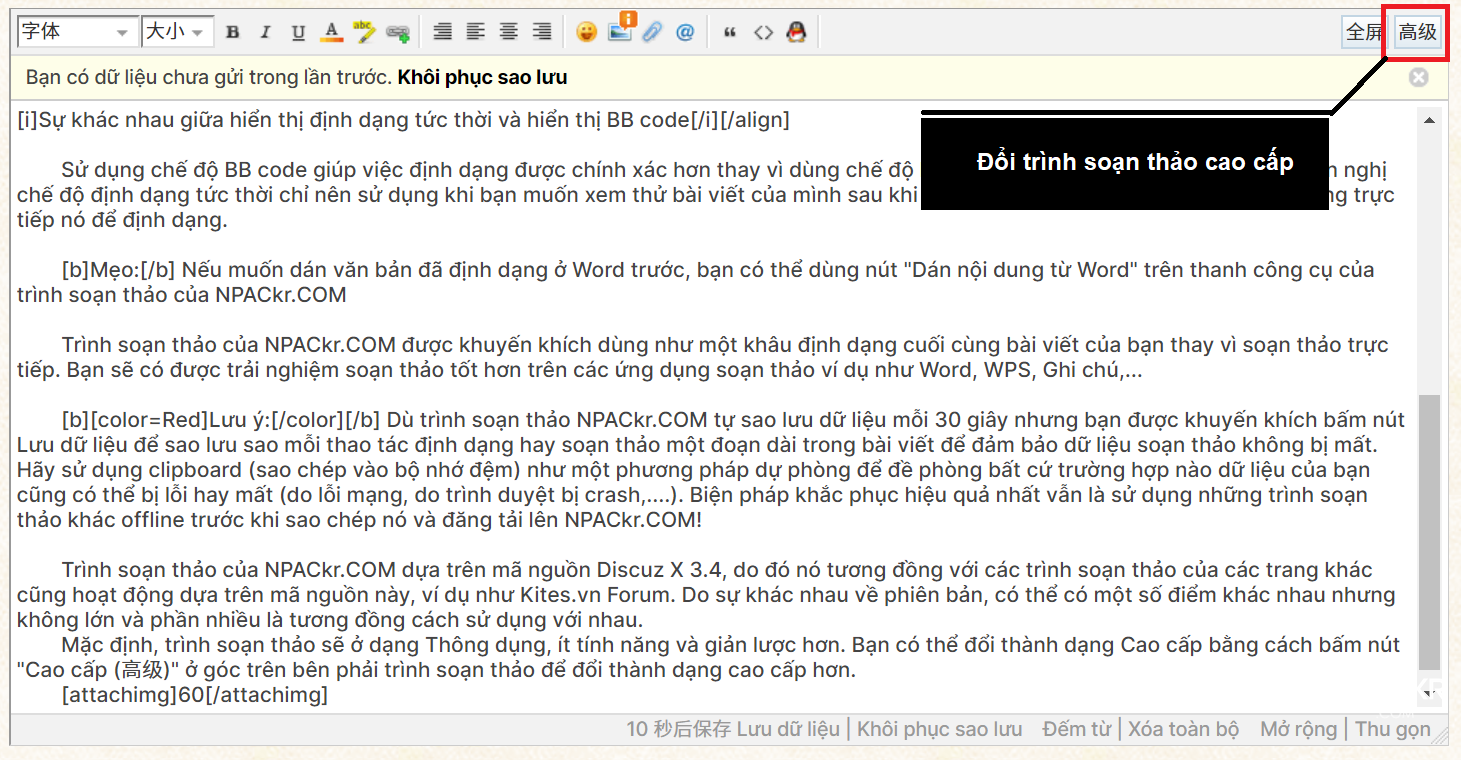Viewport: 1461px width, 760px height.
Task: Click Xóa toàn bộ to clear content
Action: pyautogui.click(x=1183, y=729)
